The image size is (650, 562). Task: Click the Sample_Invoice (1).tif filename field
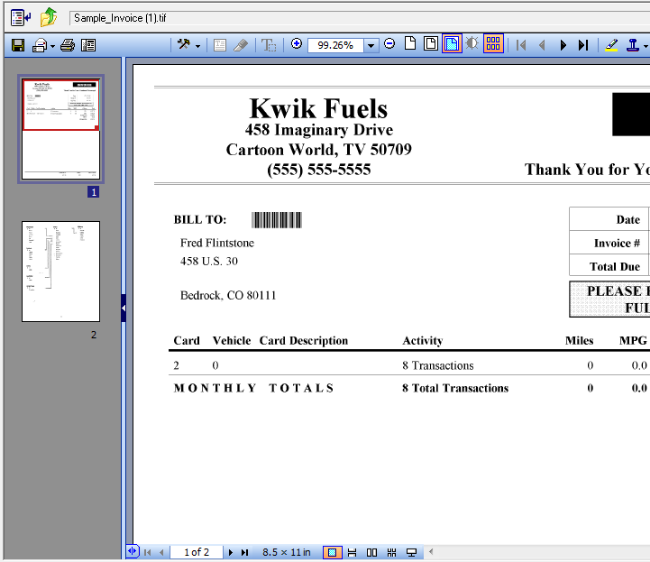pyautogui.click(x=360, y=18)
